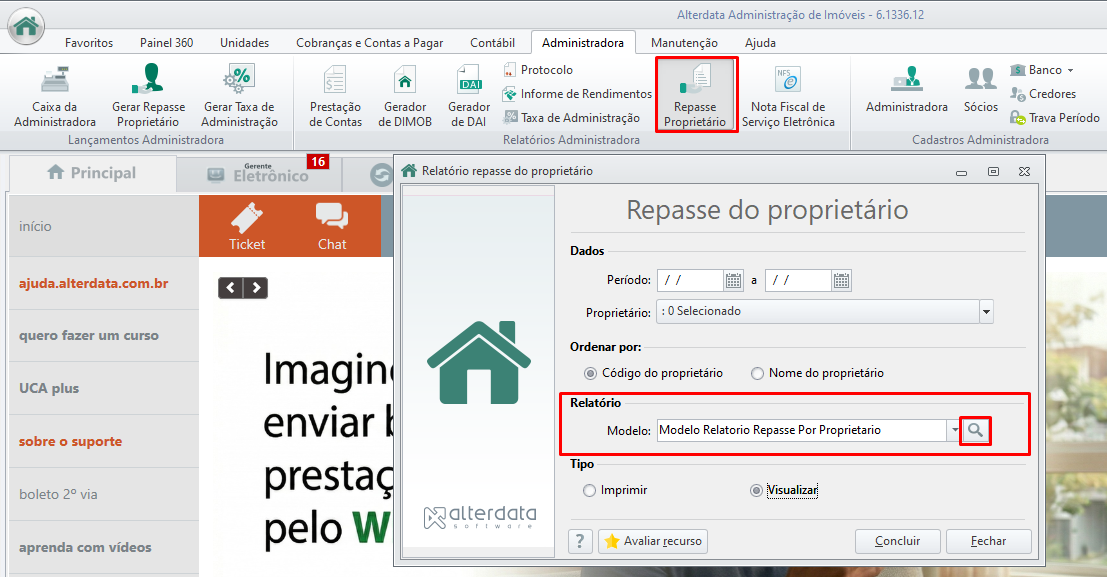The image size is (1107, 577).
Task: Open UCA plus sidebar link
Action: (49, 388)
